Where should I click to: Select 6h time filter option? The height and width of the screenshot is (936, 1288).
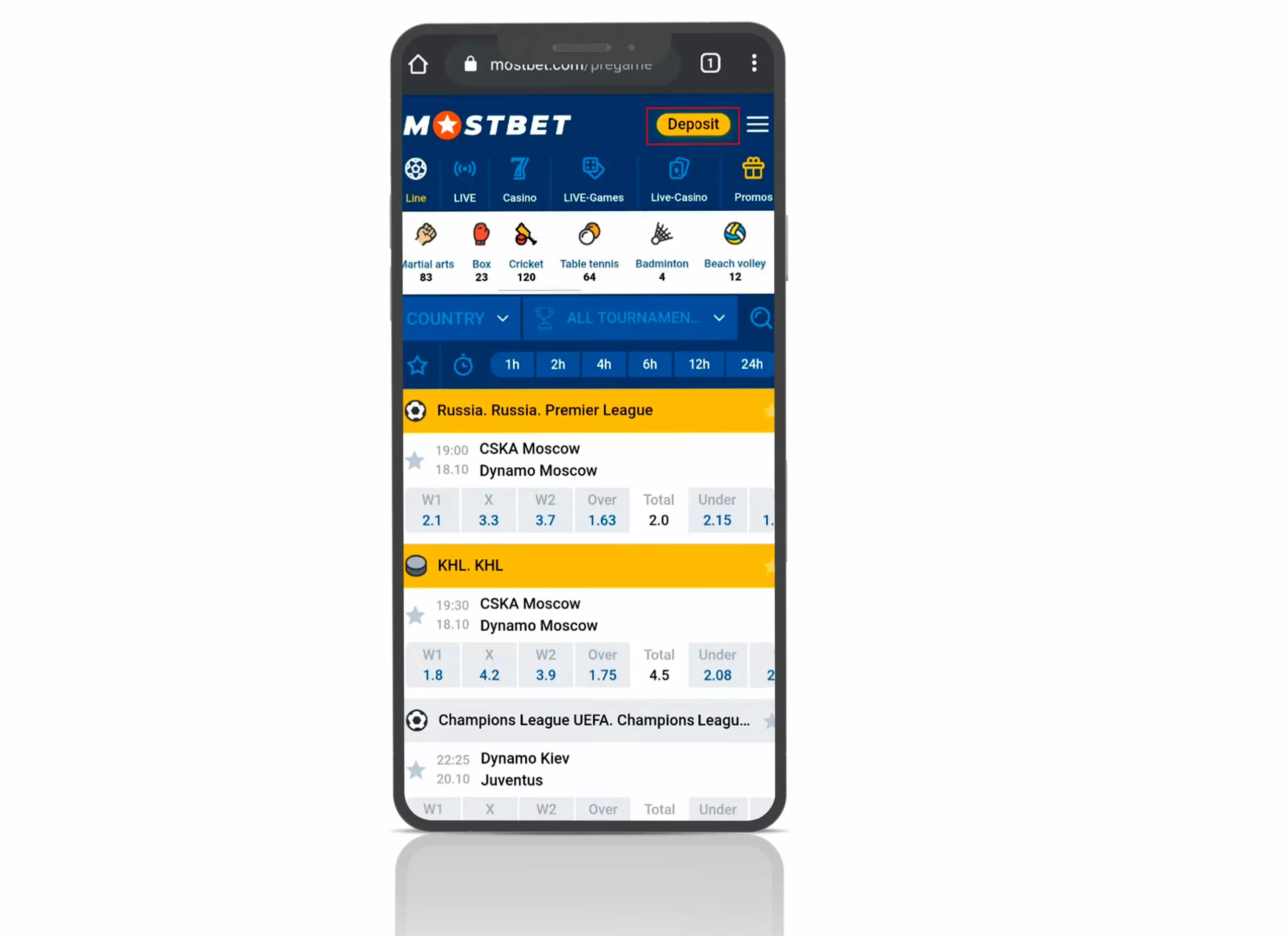pos(649,363)
